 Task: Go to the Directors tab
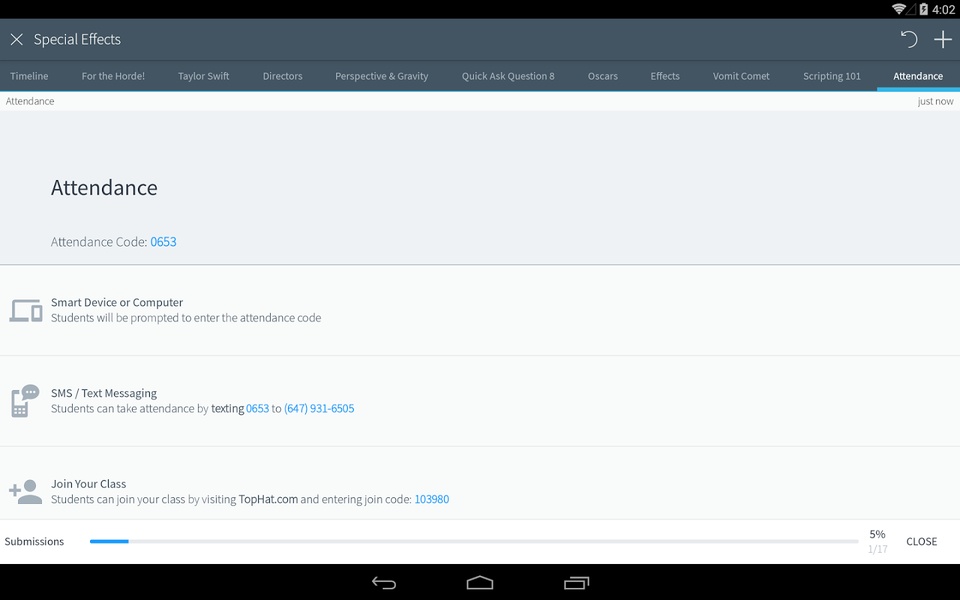(283, 76)
